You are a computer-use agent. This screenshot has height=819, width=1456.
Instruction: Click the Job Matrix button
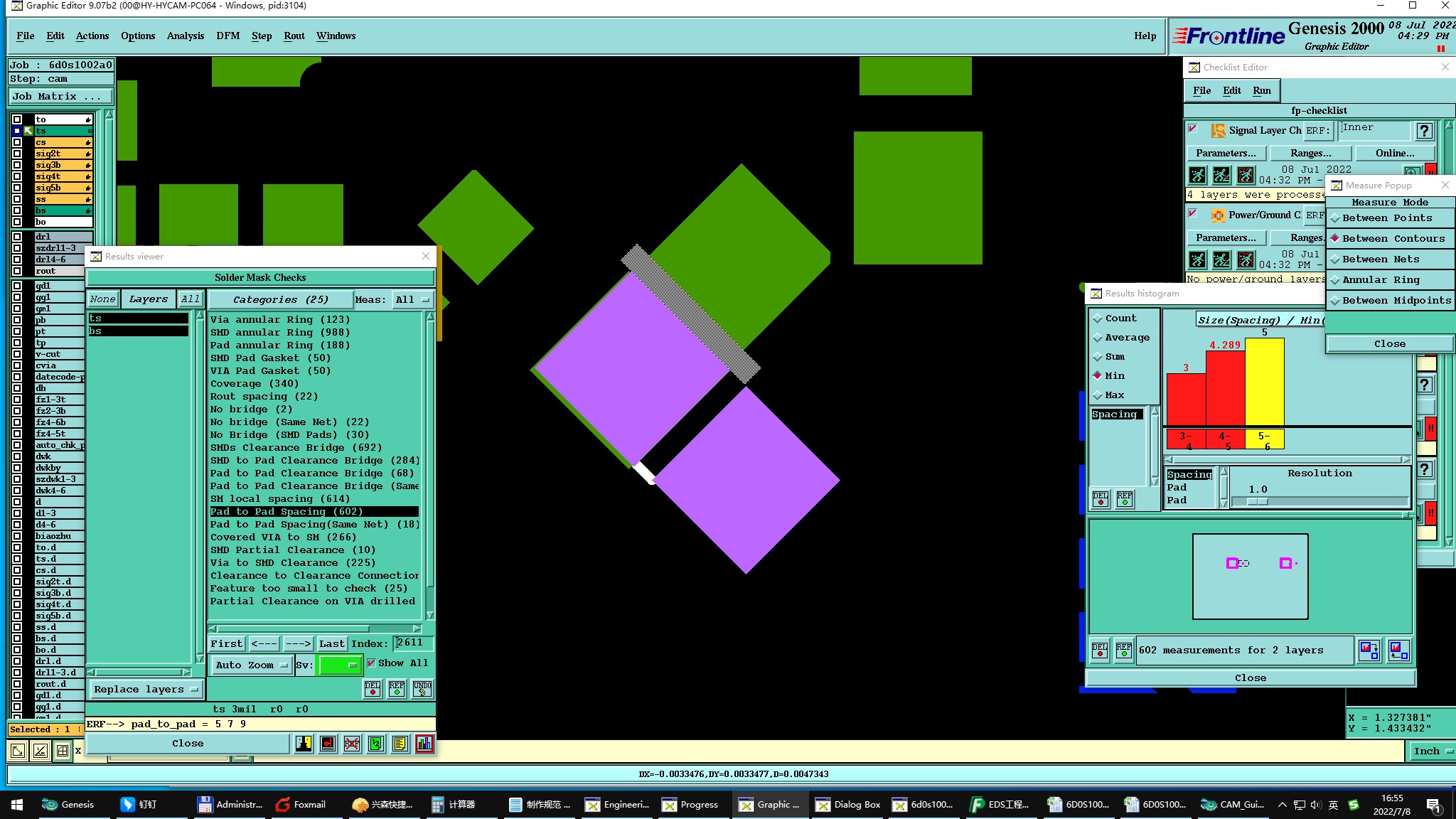60,97
